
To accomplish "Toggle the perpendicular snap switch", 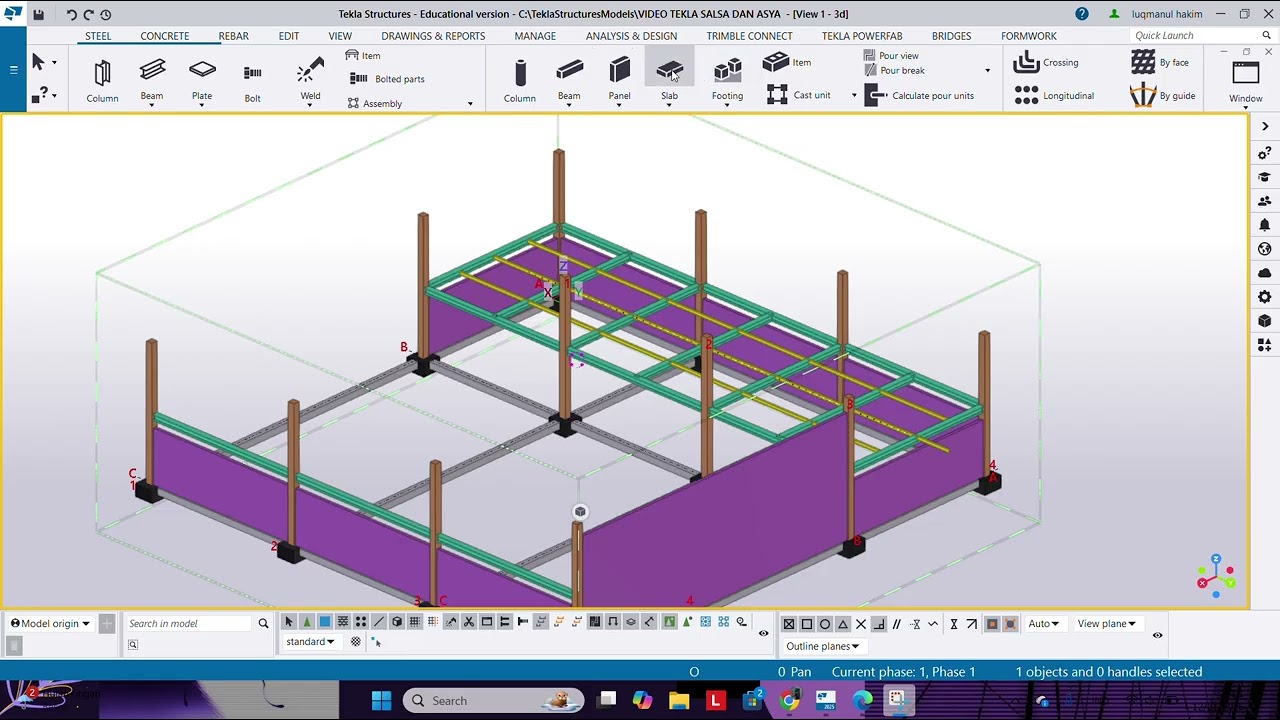I will pyautogui.click(x=879, y=624).
